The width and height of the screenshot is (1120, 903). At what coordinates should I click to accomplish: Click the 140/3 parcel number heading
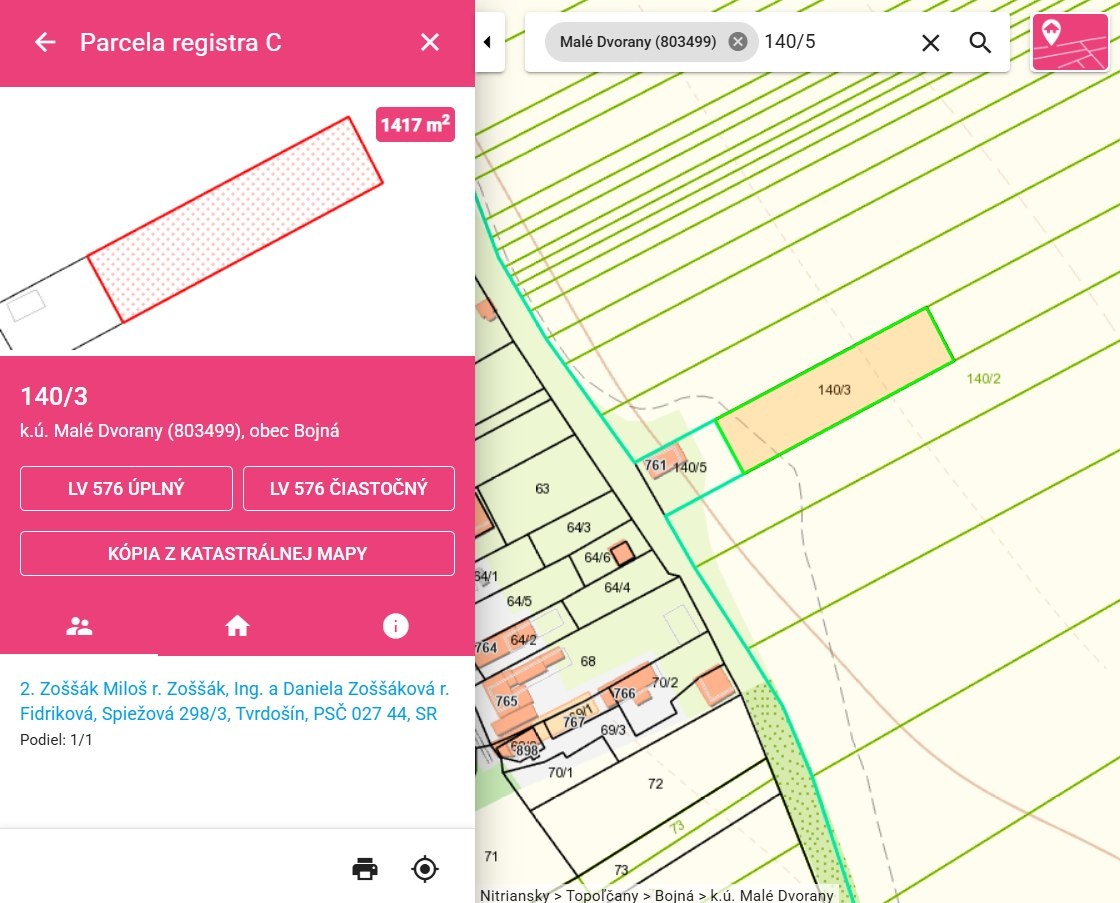tap(54, 396)
